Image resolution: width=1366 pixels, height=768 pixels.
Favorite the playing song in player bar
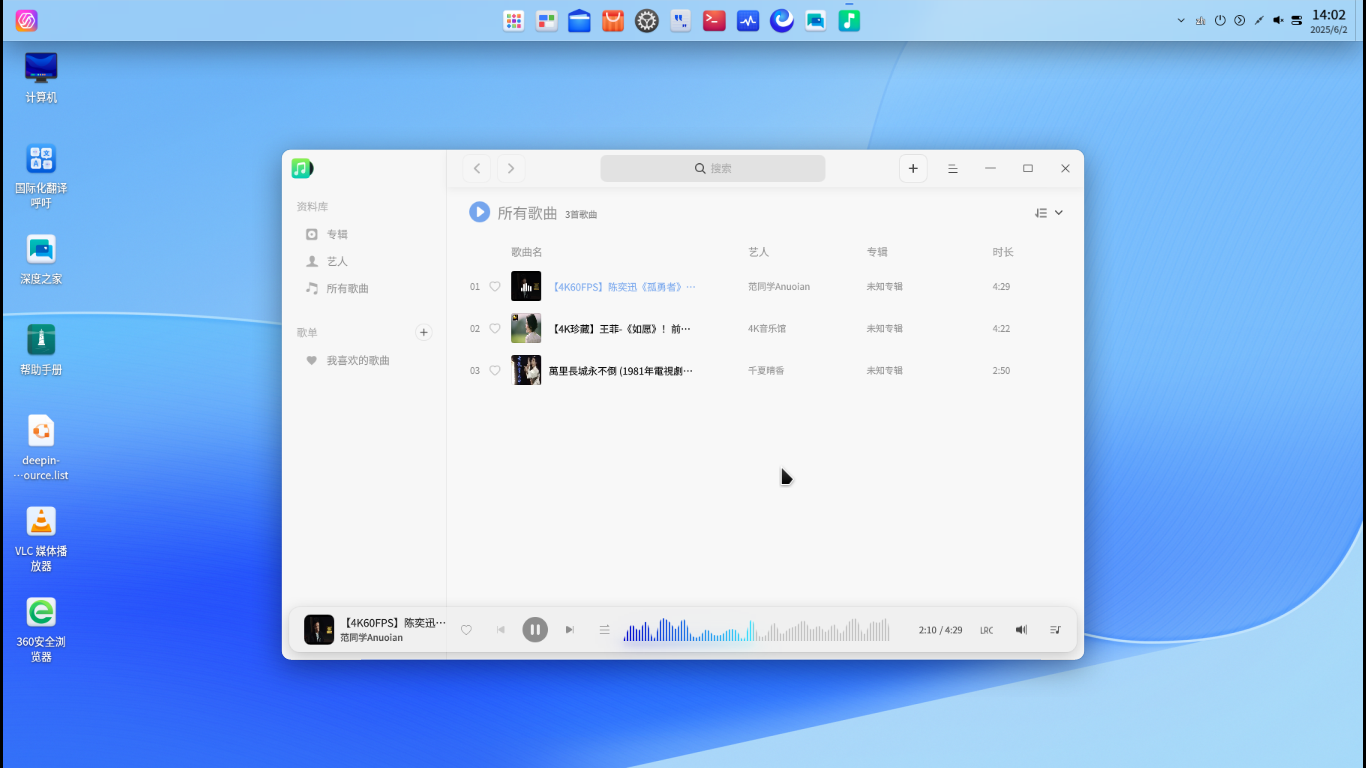466,630
